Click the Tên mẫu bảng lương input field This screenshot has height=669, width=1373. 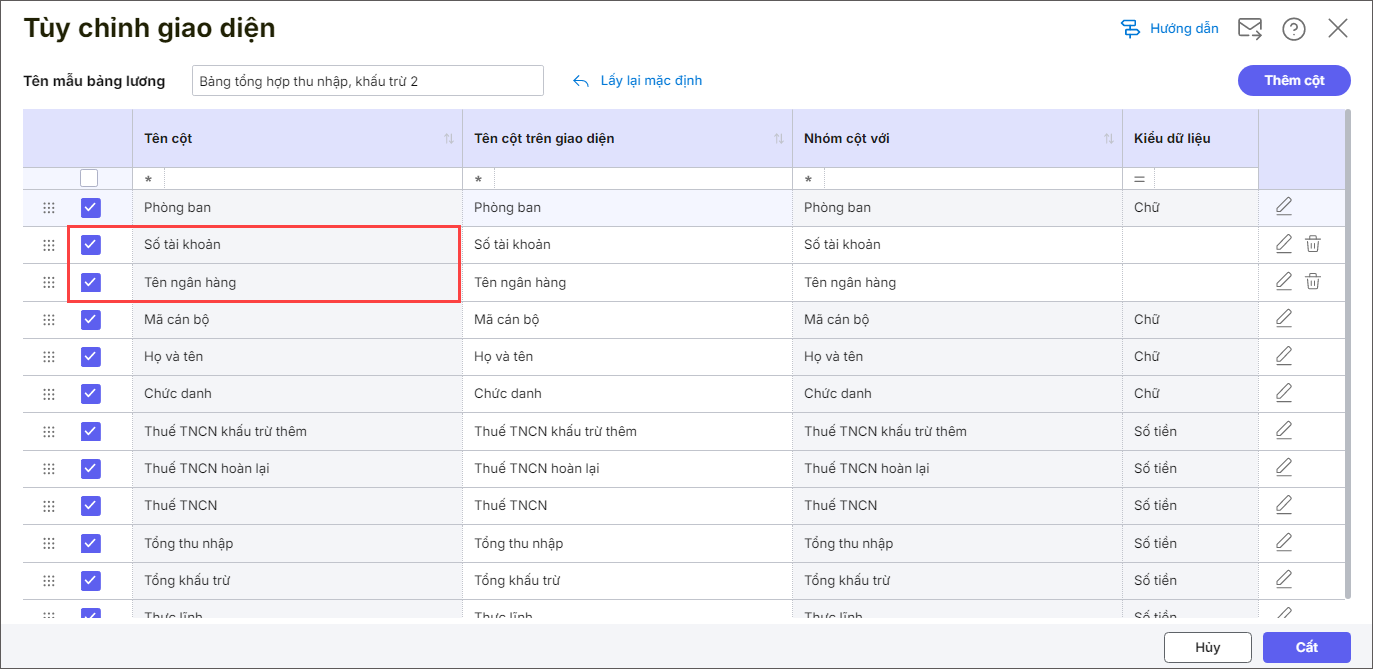tap(367, 81)
